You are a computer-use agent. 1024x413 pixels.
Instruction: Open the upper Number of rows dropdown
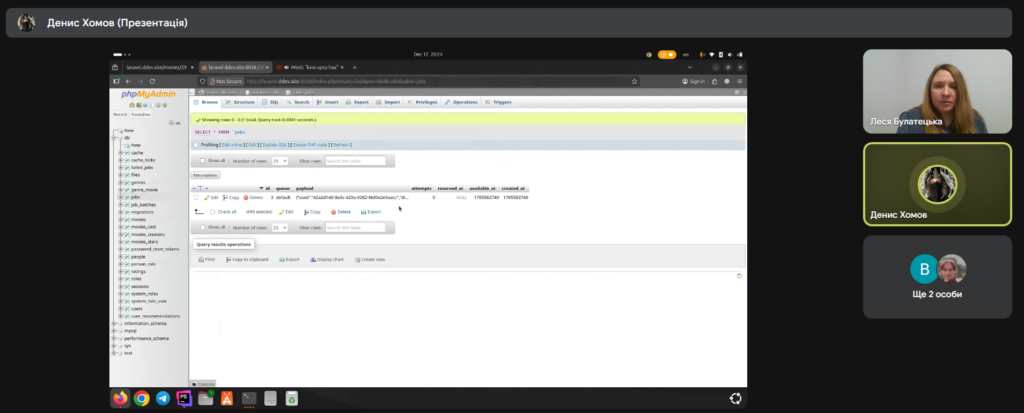pos(280,160)
